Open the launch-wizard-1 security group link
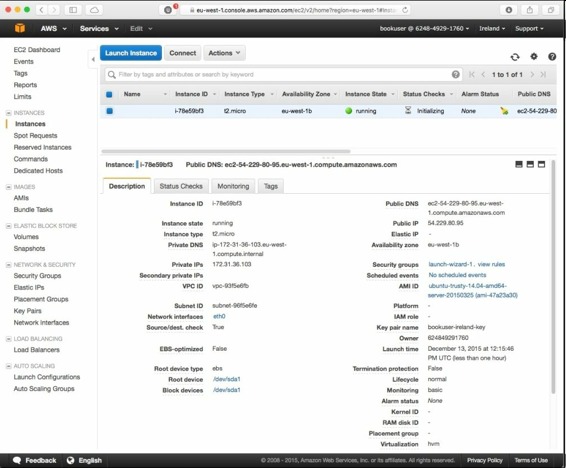Viewport: 566px width, 468px height. coord(450,264)
